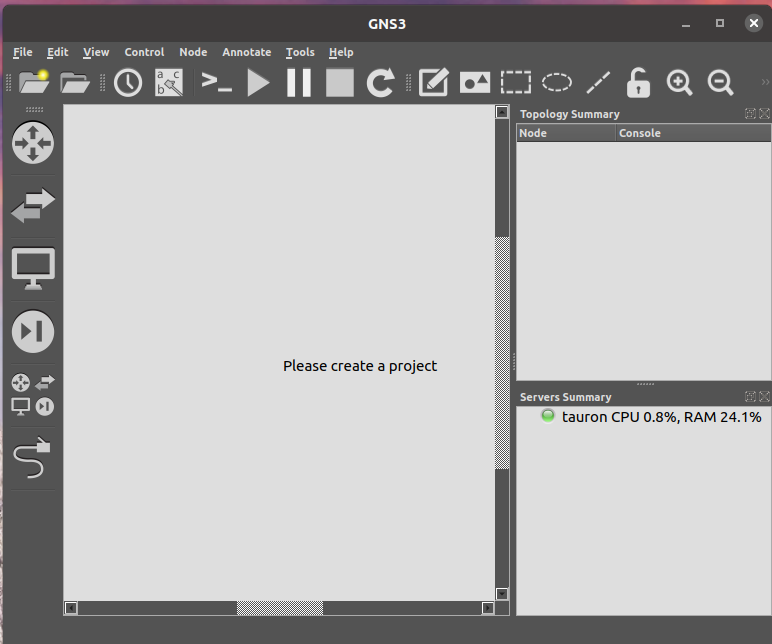The image size is (772, 644).
Task: Toggle show interface labels icon
Action: click(168, 82)
